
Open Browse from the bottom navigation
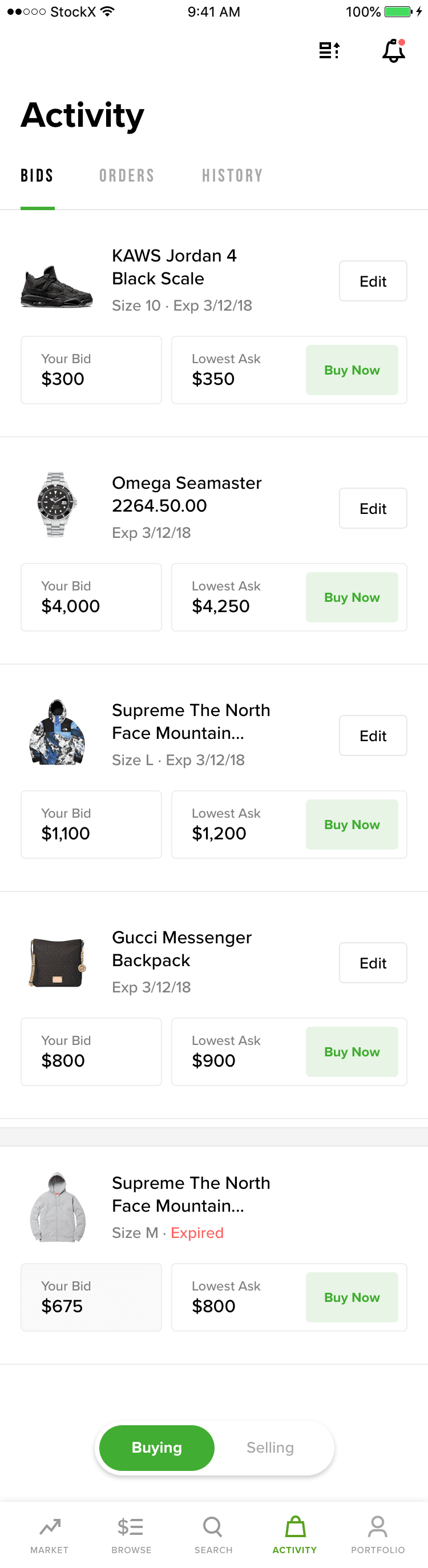pyautogui.click(x=131, y=1527)
